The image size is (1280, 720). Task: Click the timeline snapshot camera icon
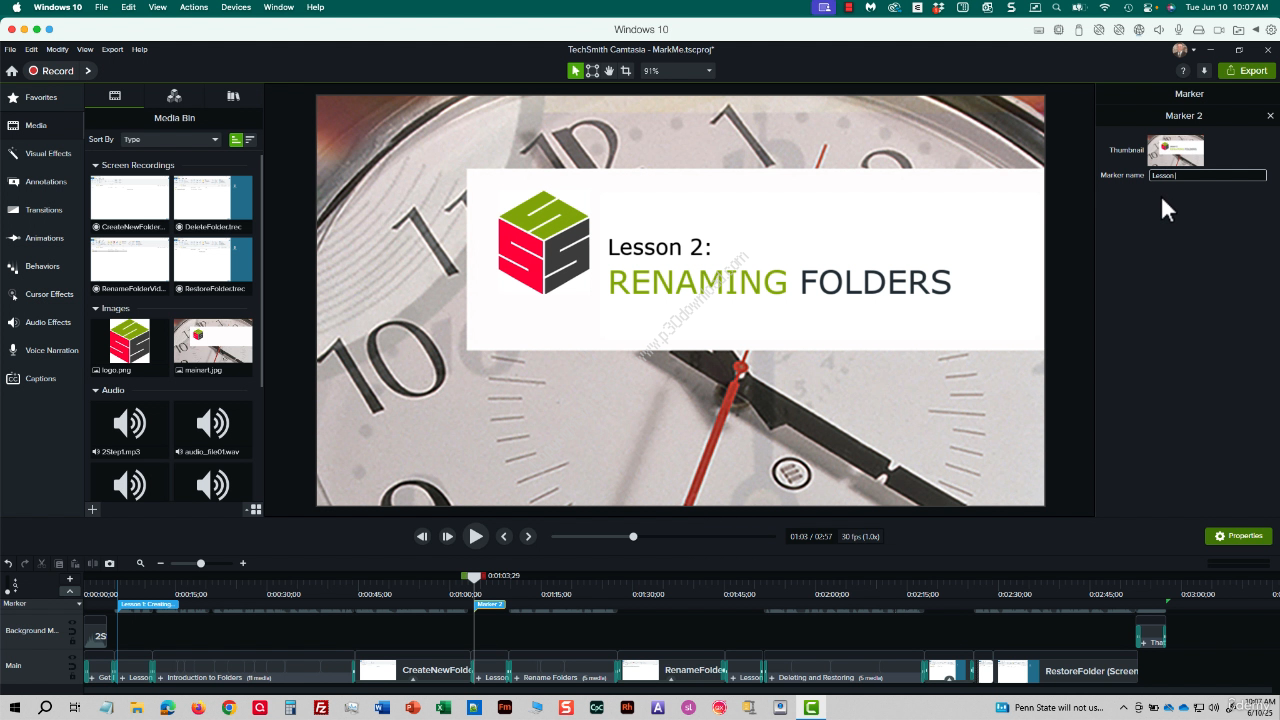coord(109,564)
